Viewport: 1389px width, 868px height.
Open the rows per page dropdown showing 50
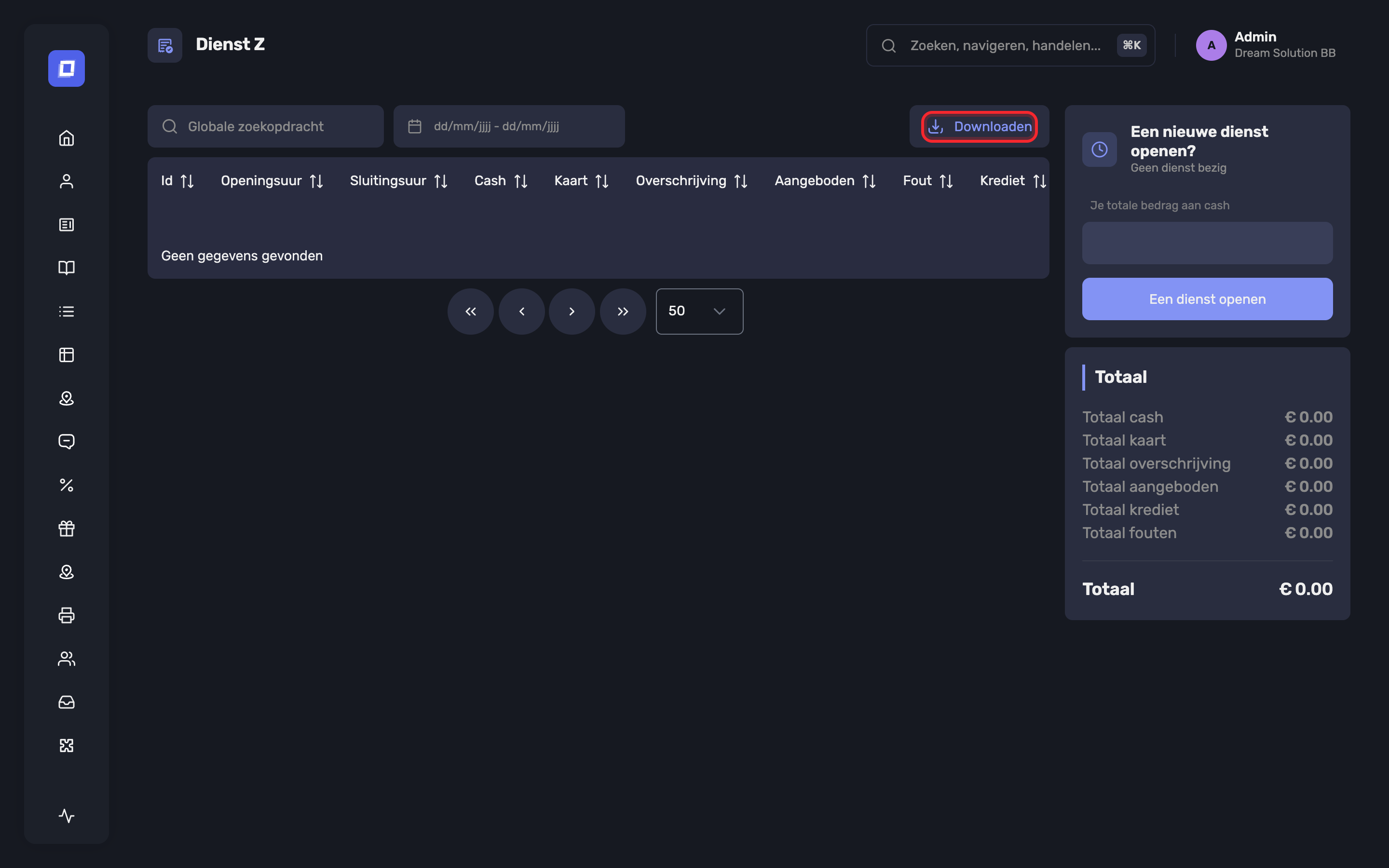tap(699, 311)
